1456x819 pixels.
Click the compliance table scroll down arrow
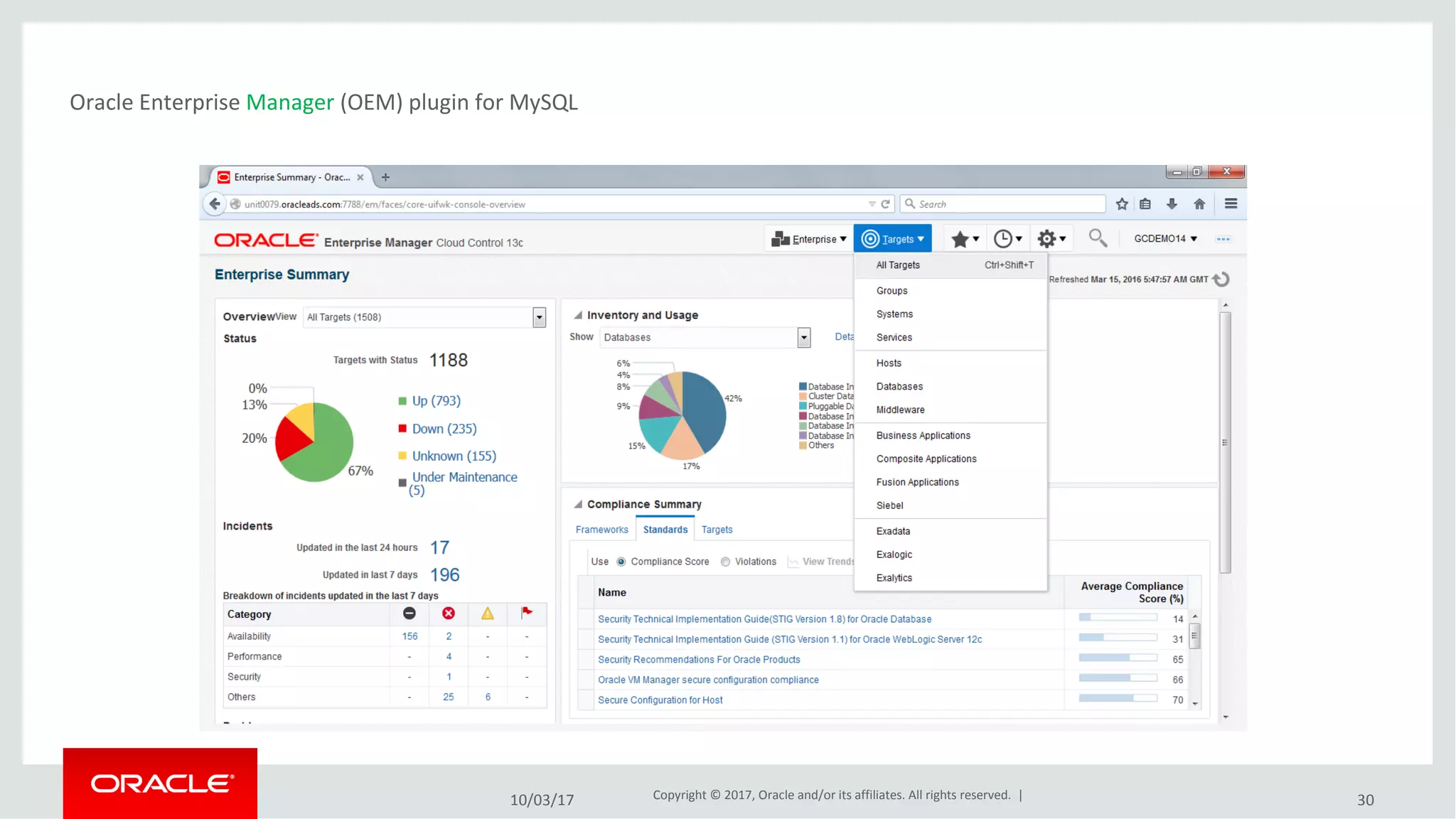coord(1195,704)
